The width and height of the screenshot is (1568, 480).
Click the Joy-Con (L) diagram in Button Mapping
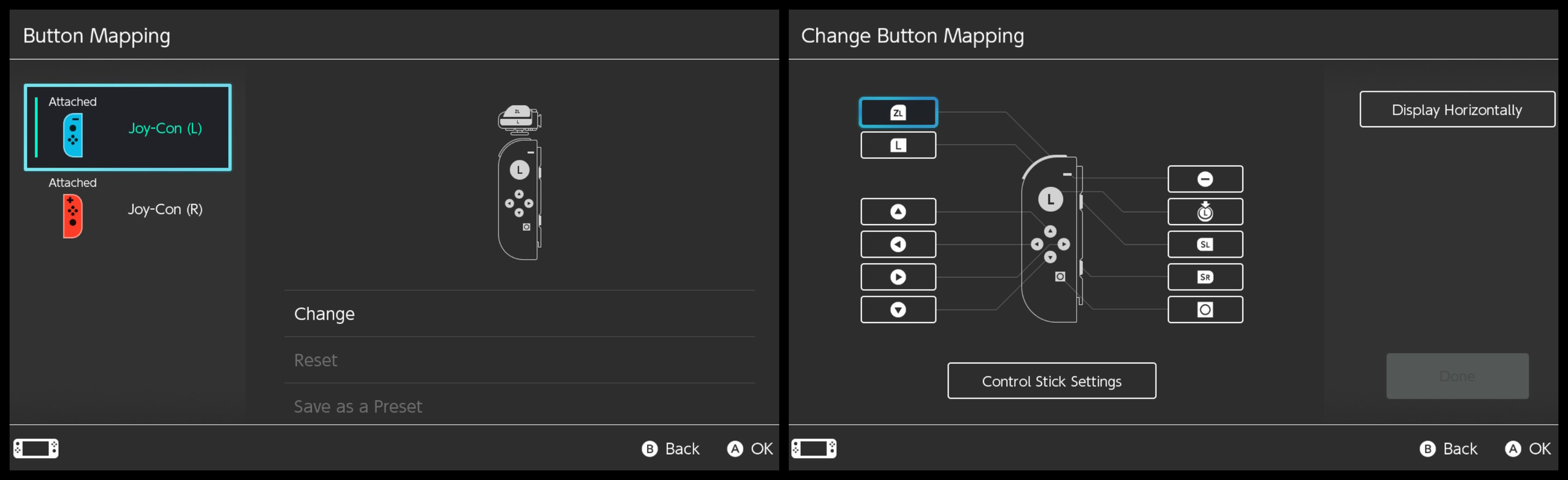pos(520,182)
